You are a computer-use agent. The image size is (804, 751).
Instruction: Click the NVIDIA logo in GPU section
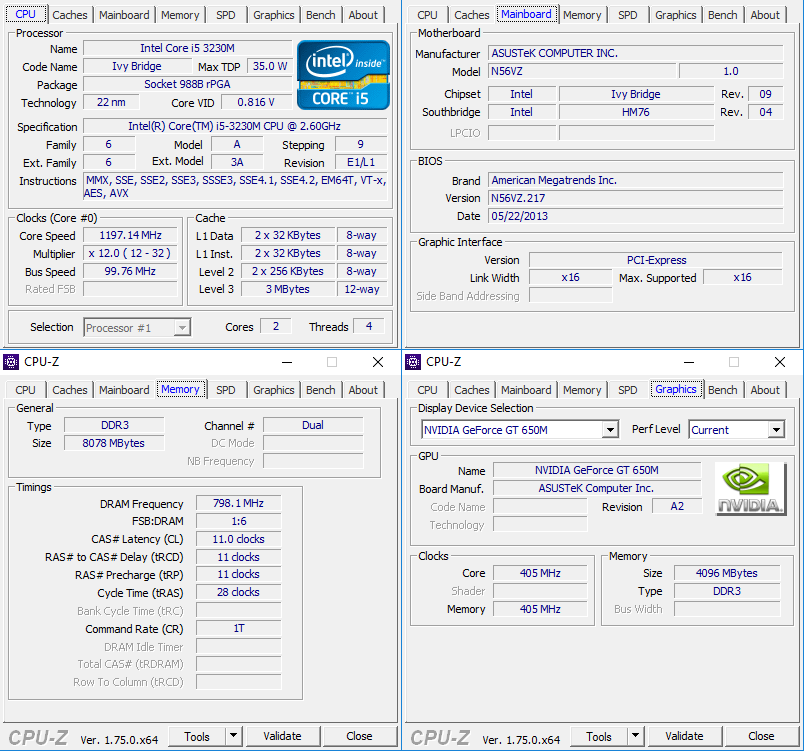(x=751, y=489)
